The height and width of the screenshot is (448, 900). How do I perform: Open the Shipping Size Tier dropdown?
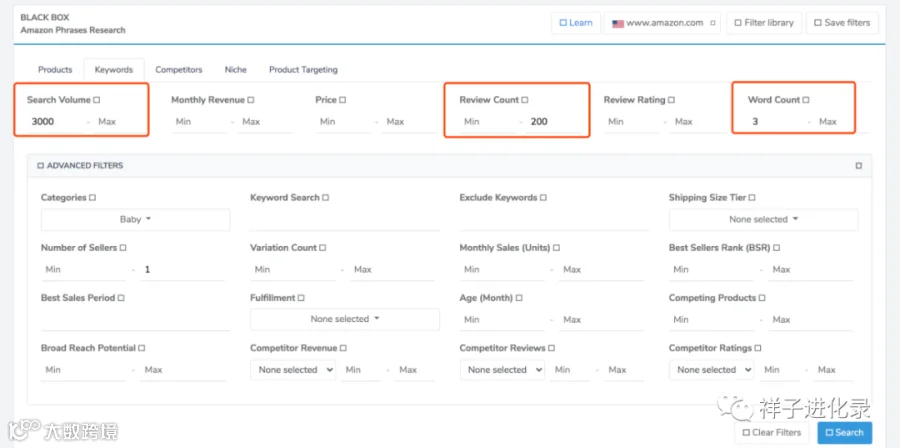(x=763, y=220)
